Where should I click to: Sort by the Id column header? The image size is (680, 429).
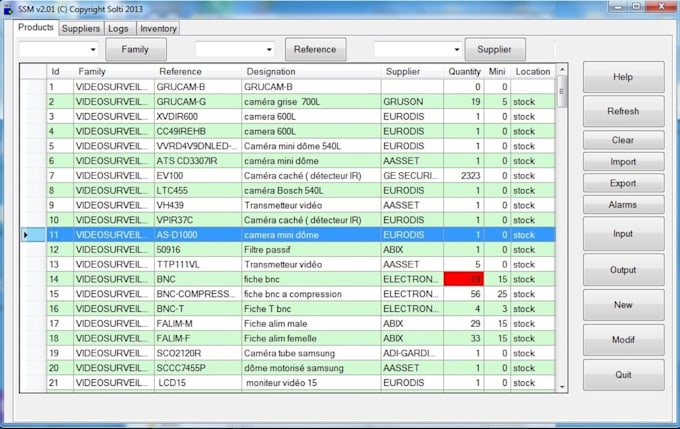click(x=60, y=72)
